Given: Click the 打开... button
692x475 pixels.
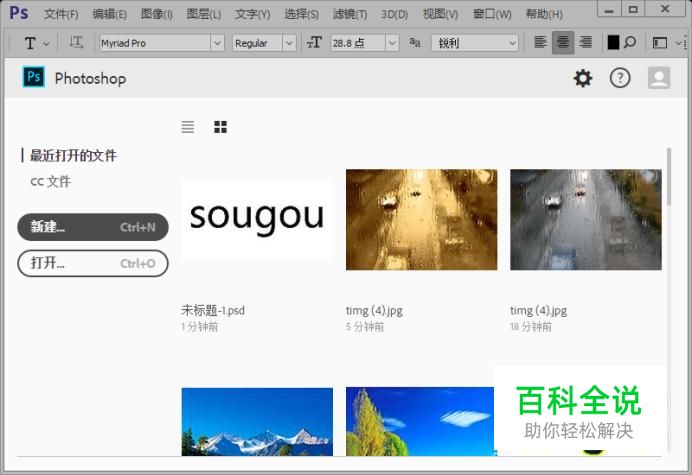Looking at the screenshot, I should click(x=93, y=263).
